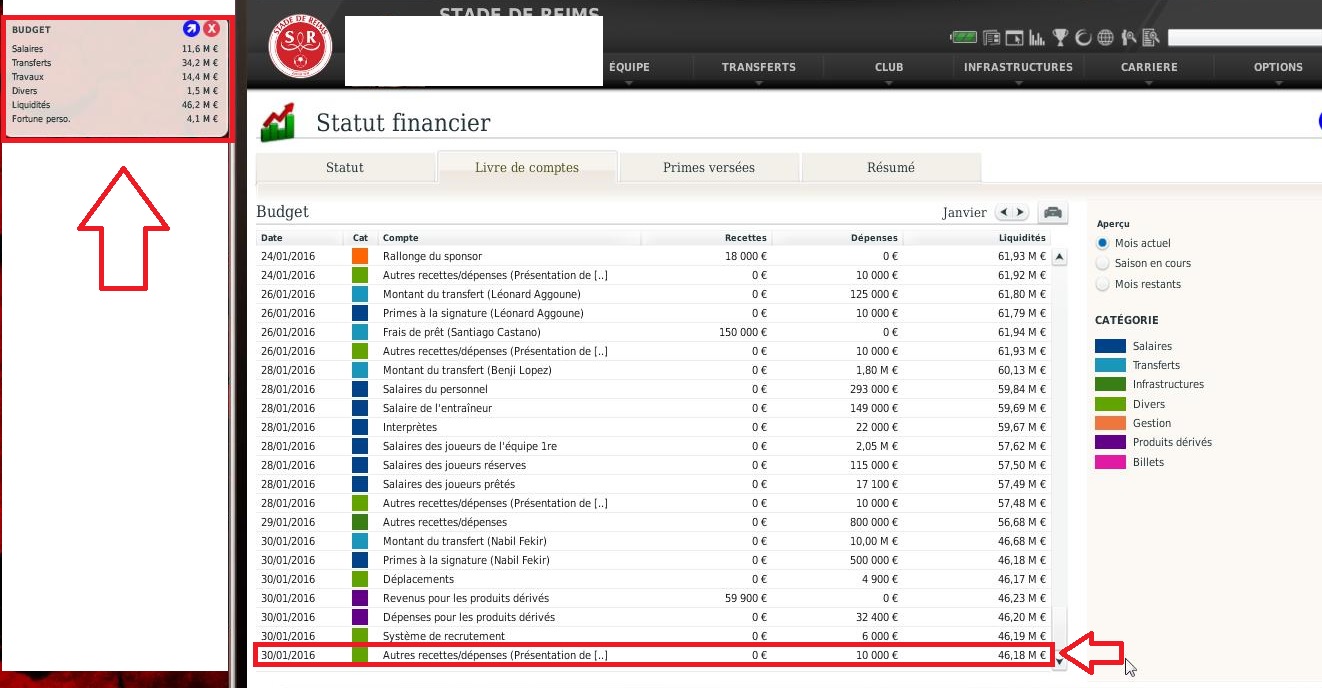Open the player search magnifier icon
This screenshot has width=1322, height=688.
(x=1129, y=38)
